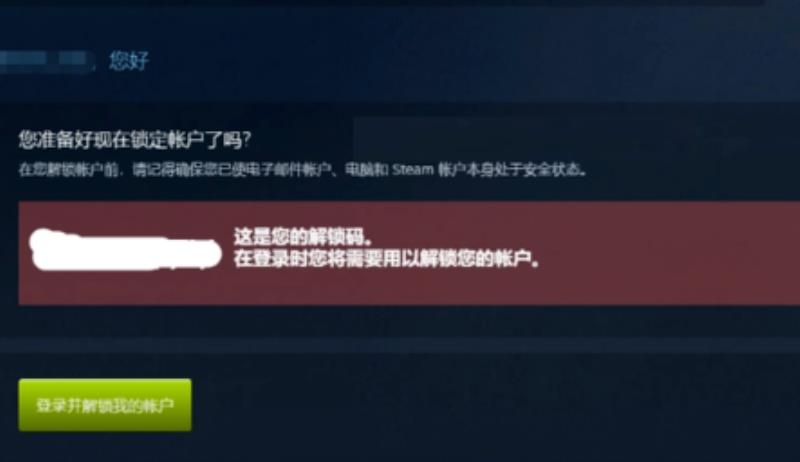Image resolution: width=800 pixels, height=462 pixels.
Task: Click the green 登录并解锁我的帐户 button
Action: point(105,405)
